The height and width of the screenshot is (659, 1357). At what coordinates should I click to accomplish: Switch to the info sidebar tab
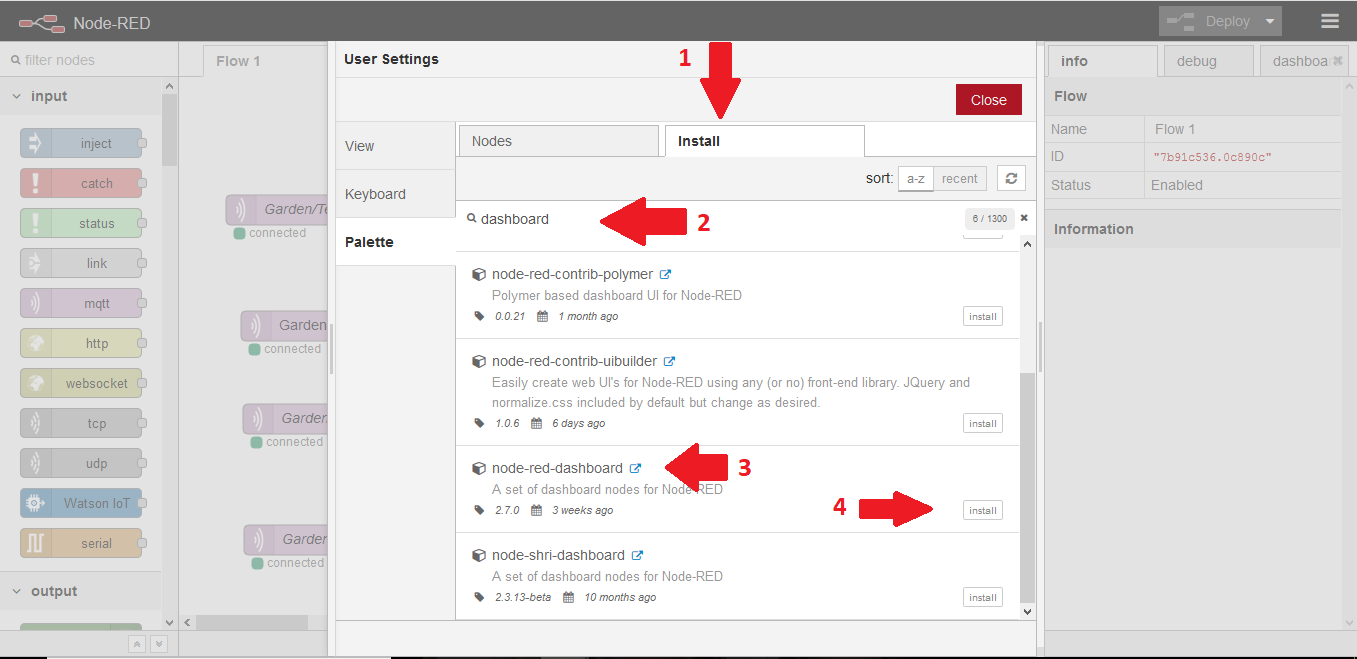(x=1102, y=61)
